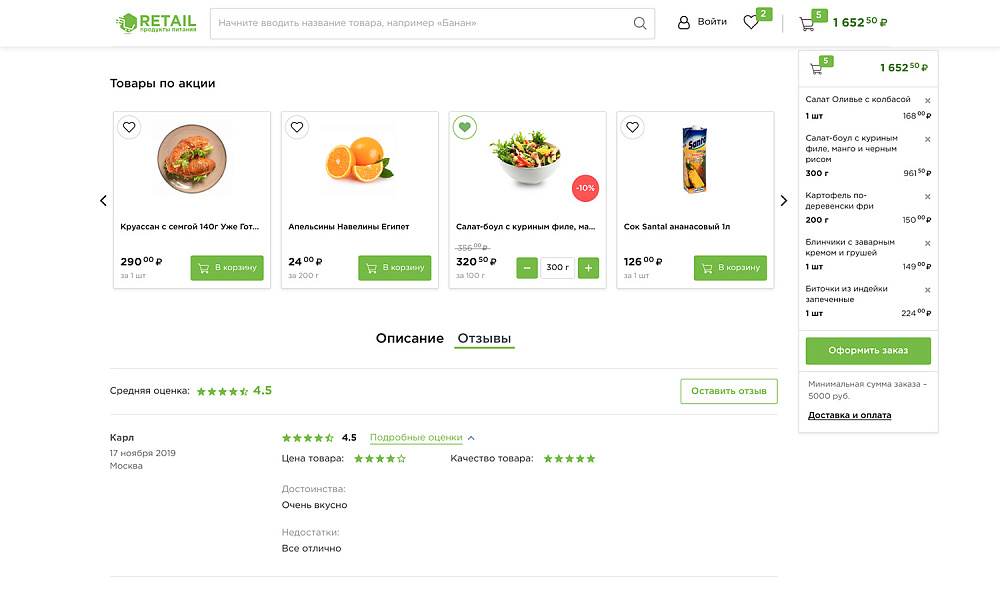The width and height of the screenshot is (1000, 600).
Task: Remove Биточки из индейки from cart
Action: click(x=927, y=290)
